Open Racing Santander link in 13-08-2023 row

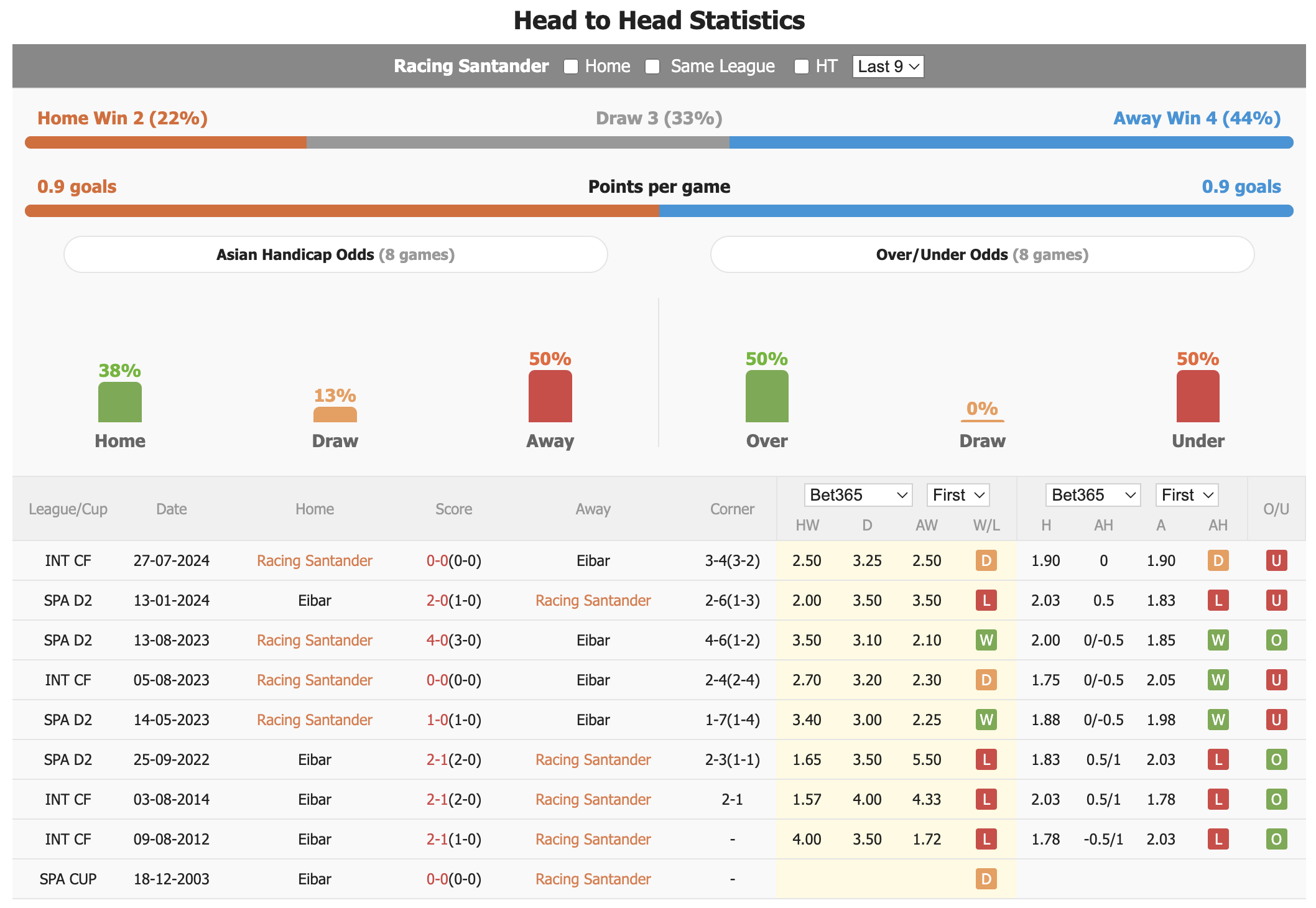(315, 640)
